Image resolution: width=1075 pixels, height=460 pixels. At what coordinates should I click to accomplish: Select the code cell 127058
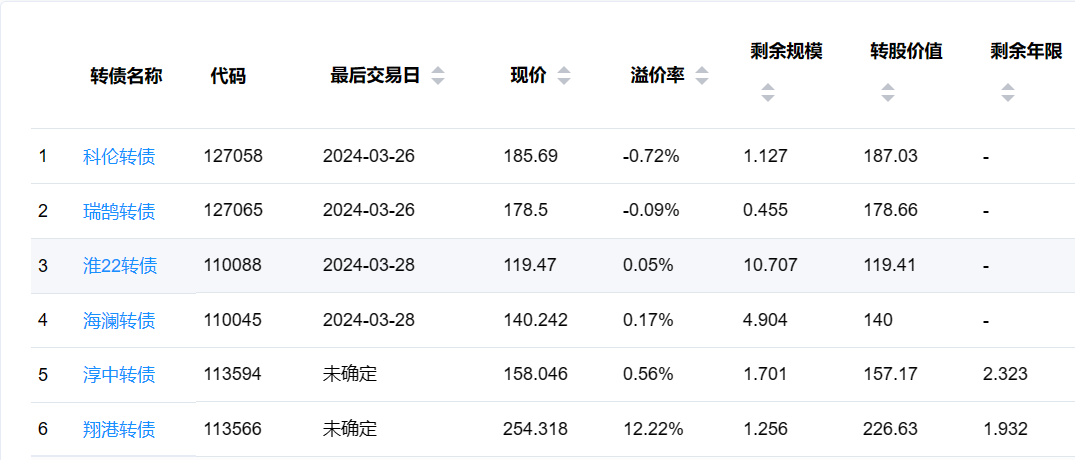233,156
